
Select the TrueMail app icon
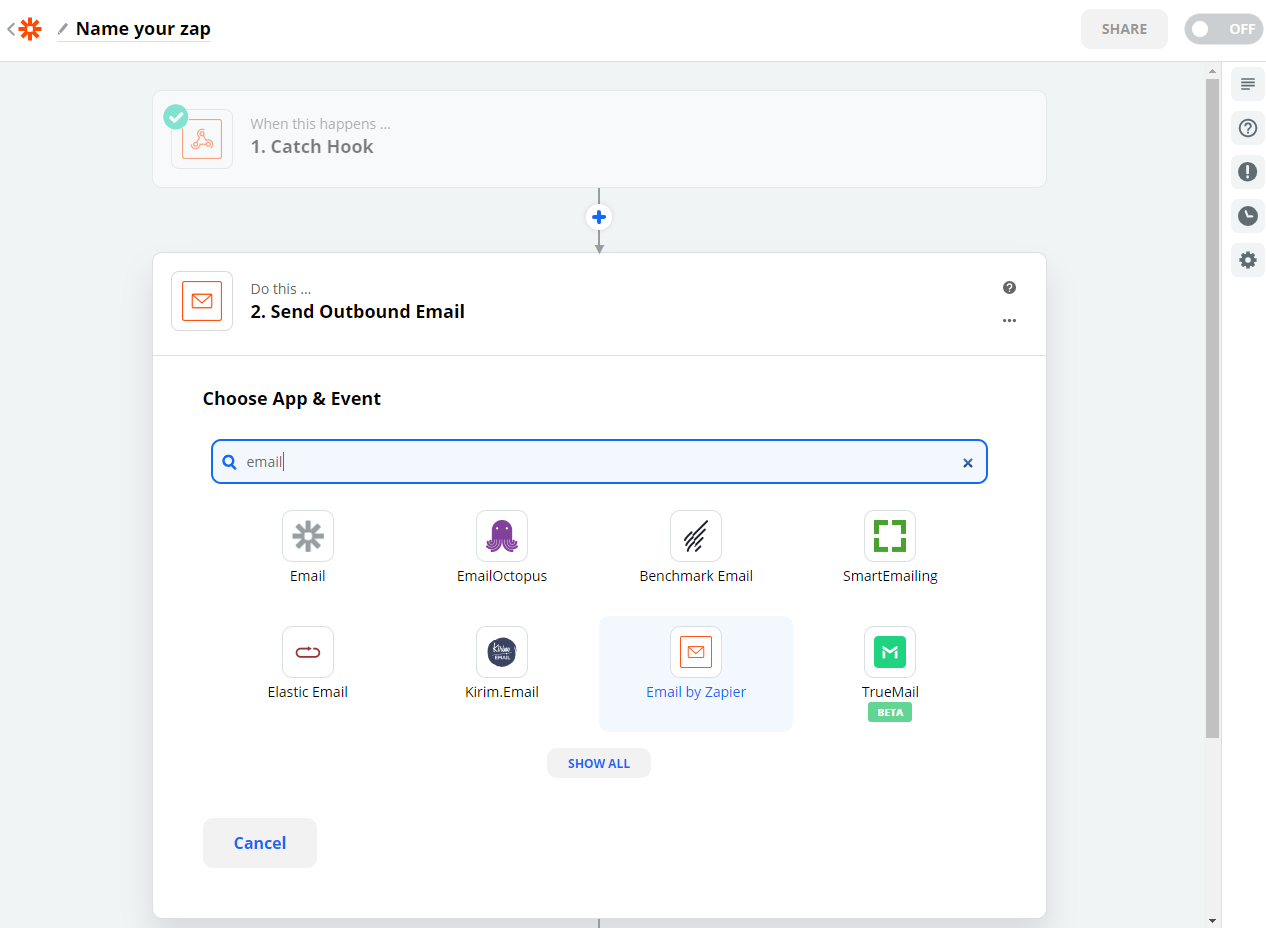pyautogui.click(x=890, y=652)
